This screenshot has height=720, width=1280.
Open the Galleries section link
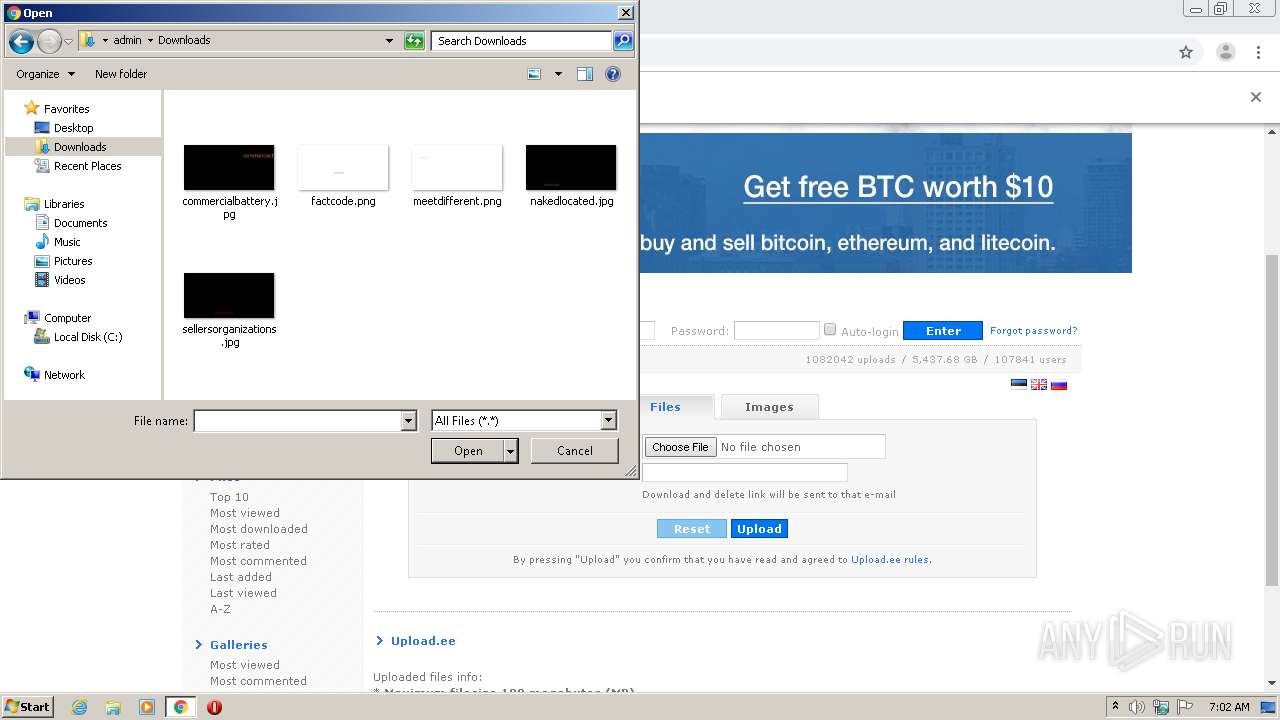pyautogui.click(x=238, y=645)
